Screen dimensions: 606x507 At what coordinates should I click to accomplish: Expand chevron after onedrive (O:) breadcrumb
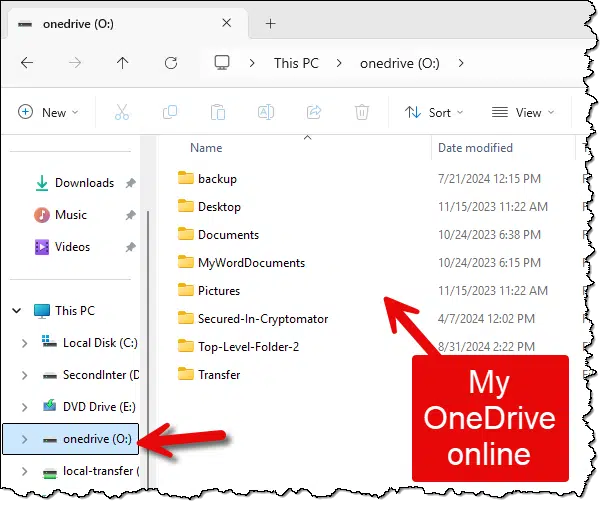click(461, 63)
